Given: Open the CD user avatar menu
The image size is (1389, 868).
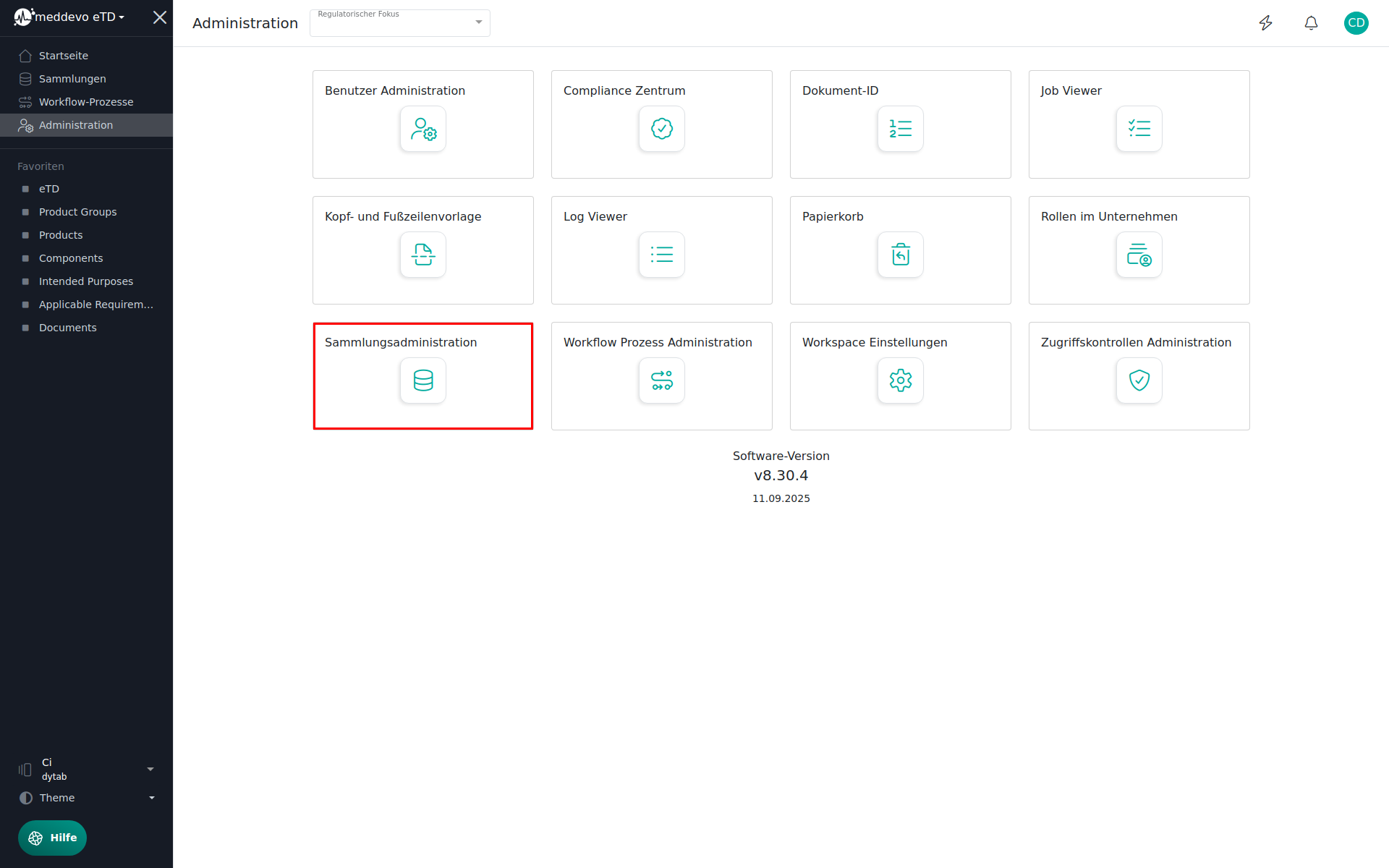Looking at the screenshot, I should [1356, 23].
